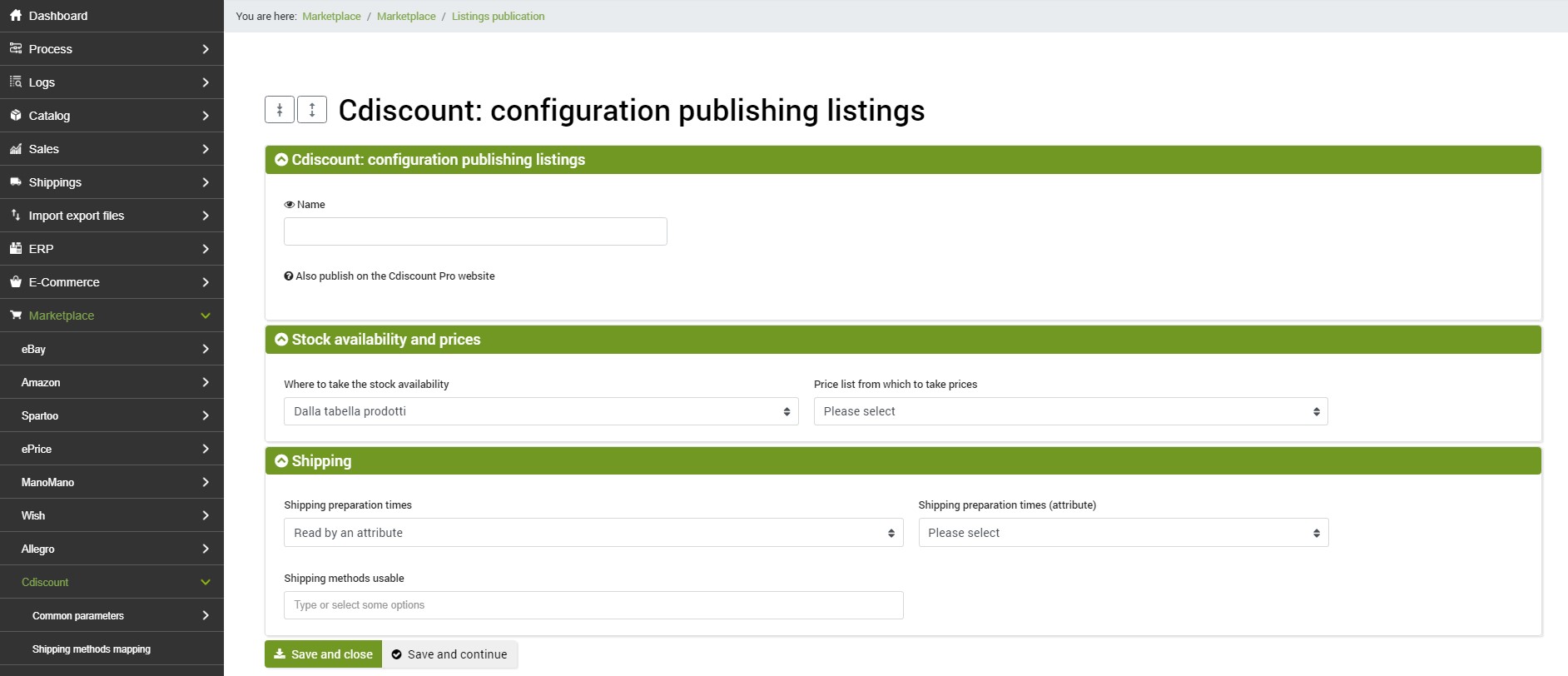The width and height of the screenshot is (1568, 676).
Task: Expand the Amazon submenu chevron
Action: 206,382
